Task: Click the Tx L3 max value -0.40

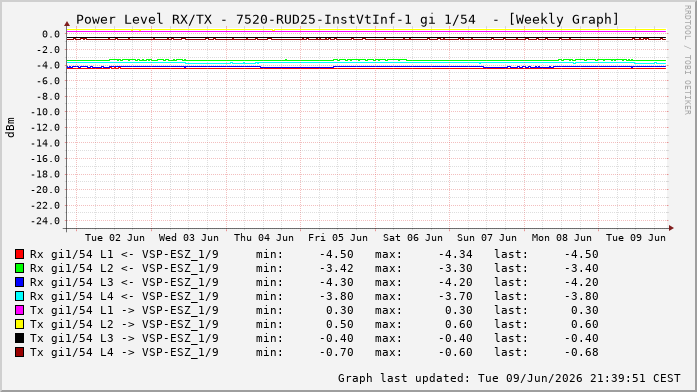Action: click(456, 339)
